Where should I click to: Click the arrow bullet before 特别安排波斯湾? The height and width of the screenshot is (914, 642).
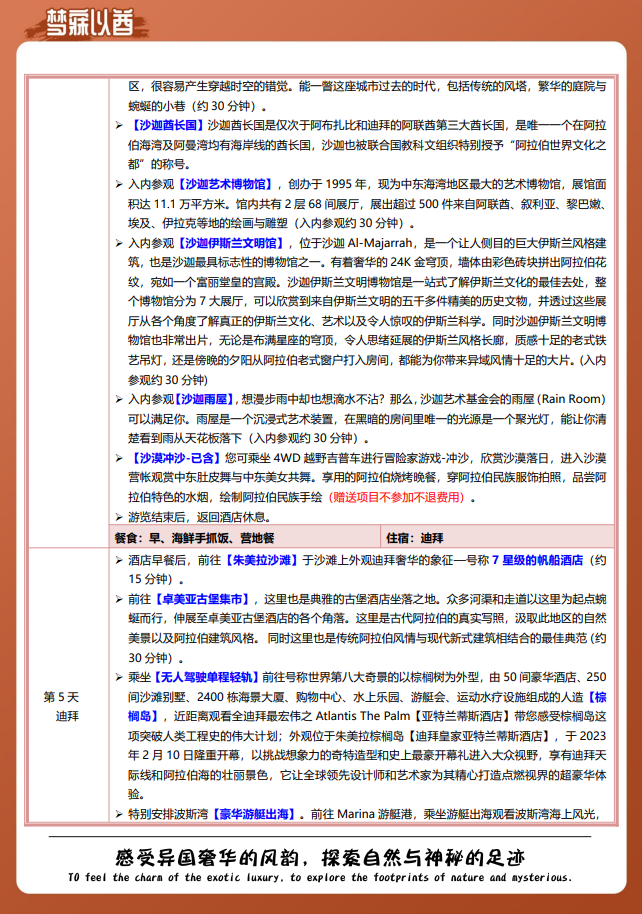coord(119,814)
